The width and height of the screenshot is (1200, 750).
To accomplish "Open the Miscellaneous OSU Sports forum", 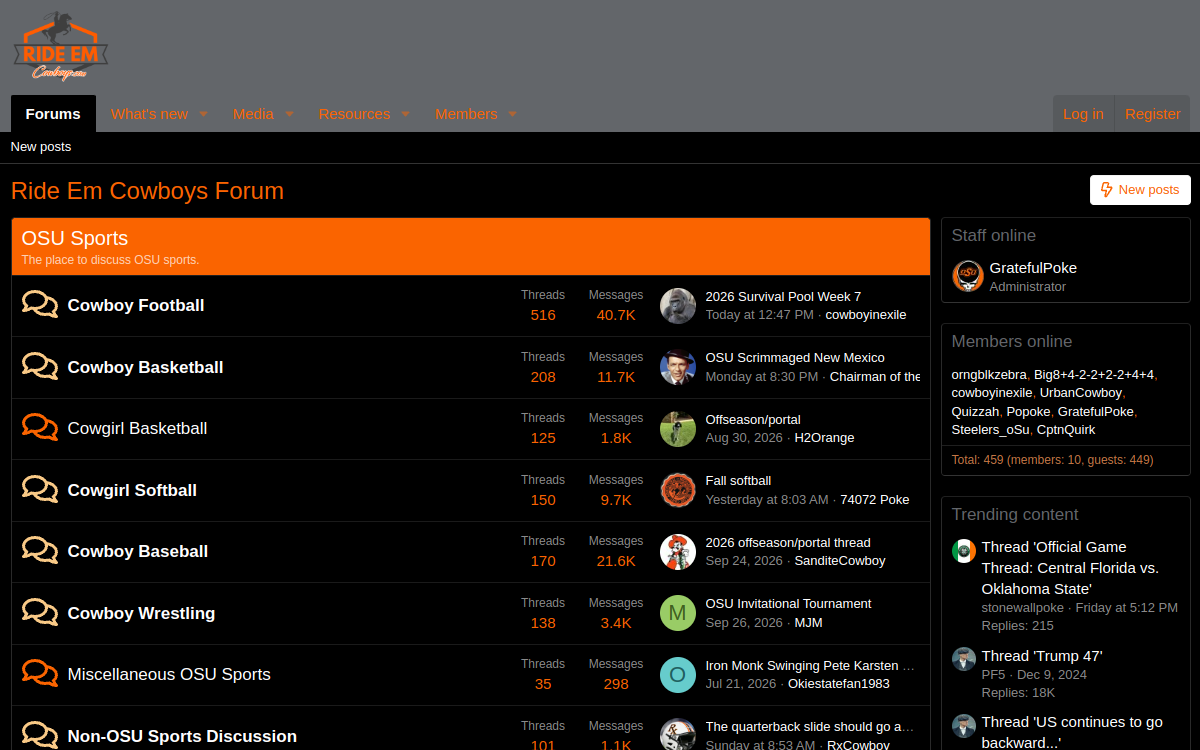I will 169,674.
